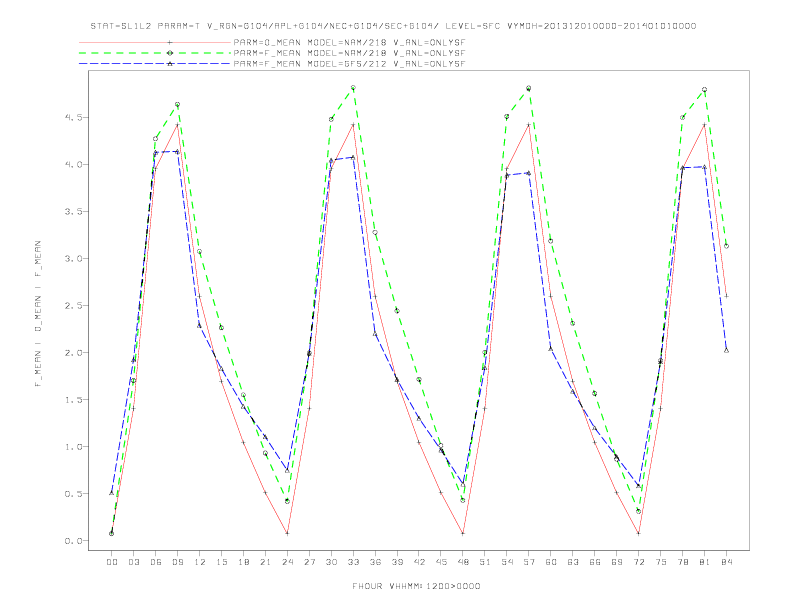The width and height of the screenshot is (792, 612).
Task: Click x-axis tick label 18
Action: coord(243,562)
